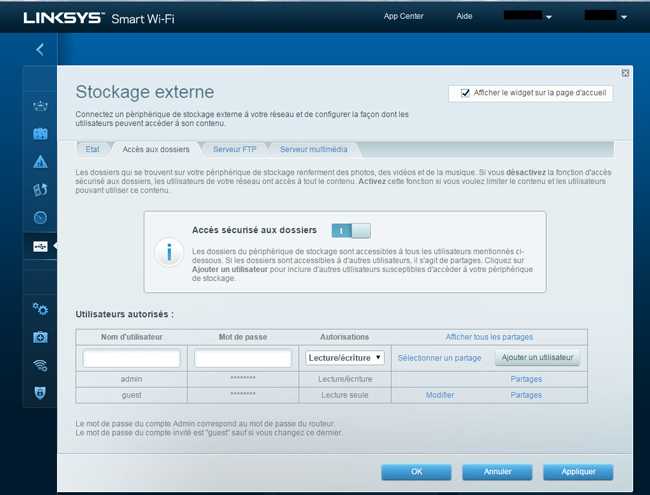Click the Sélectionner un partage link
Image resolution: width=650 pixels, height=495 pixels.
pyautogui.click(x=439, y=358)
